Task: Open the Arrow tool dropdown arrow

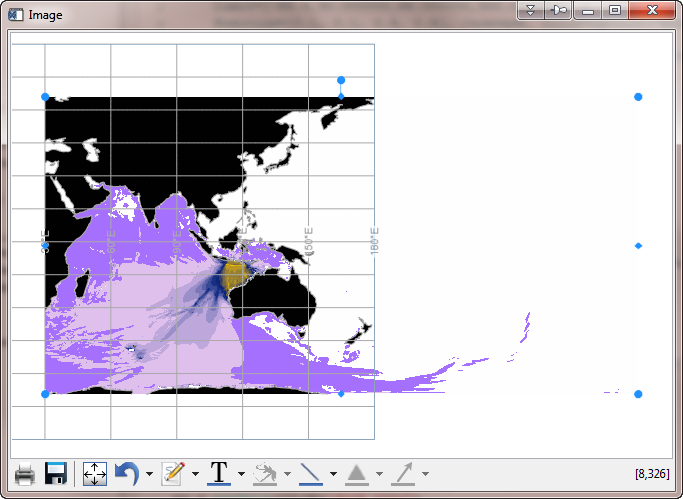Action: click(x=426, y=474)
